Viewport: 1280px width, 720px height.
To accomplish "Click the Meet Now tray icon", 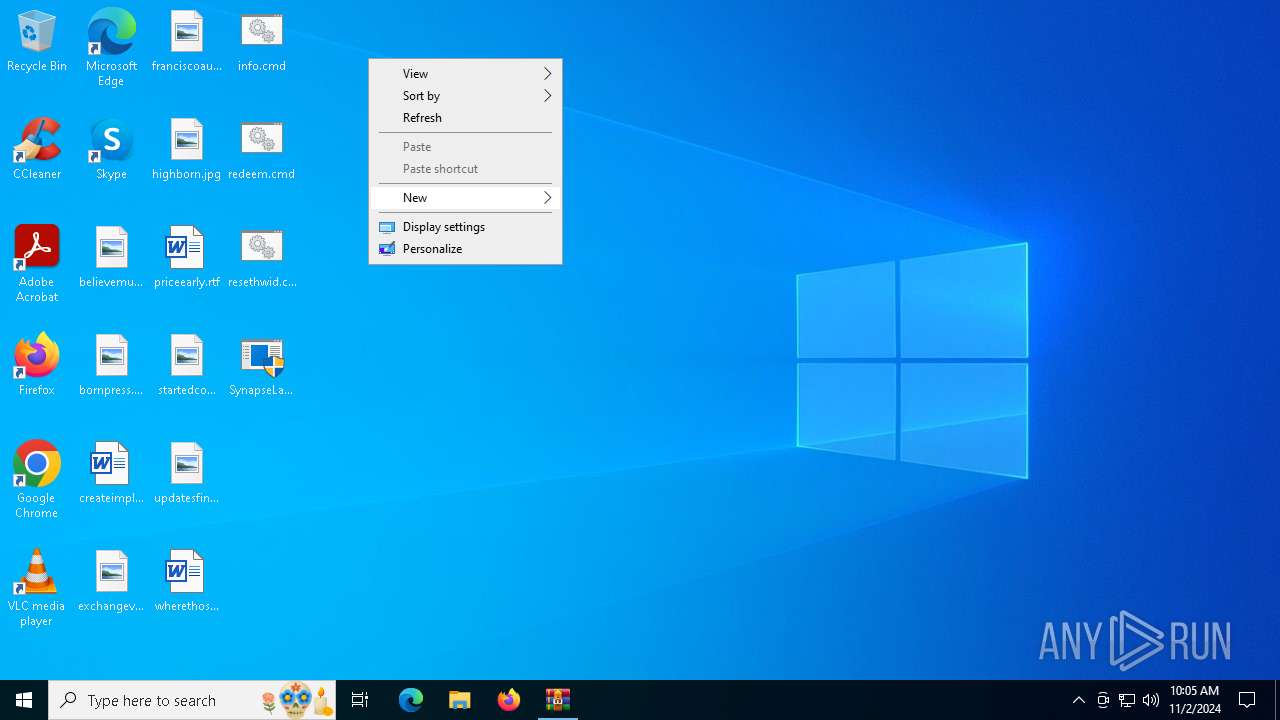I will (x=1103, y=700).
